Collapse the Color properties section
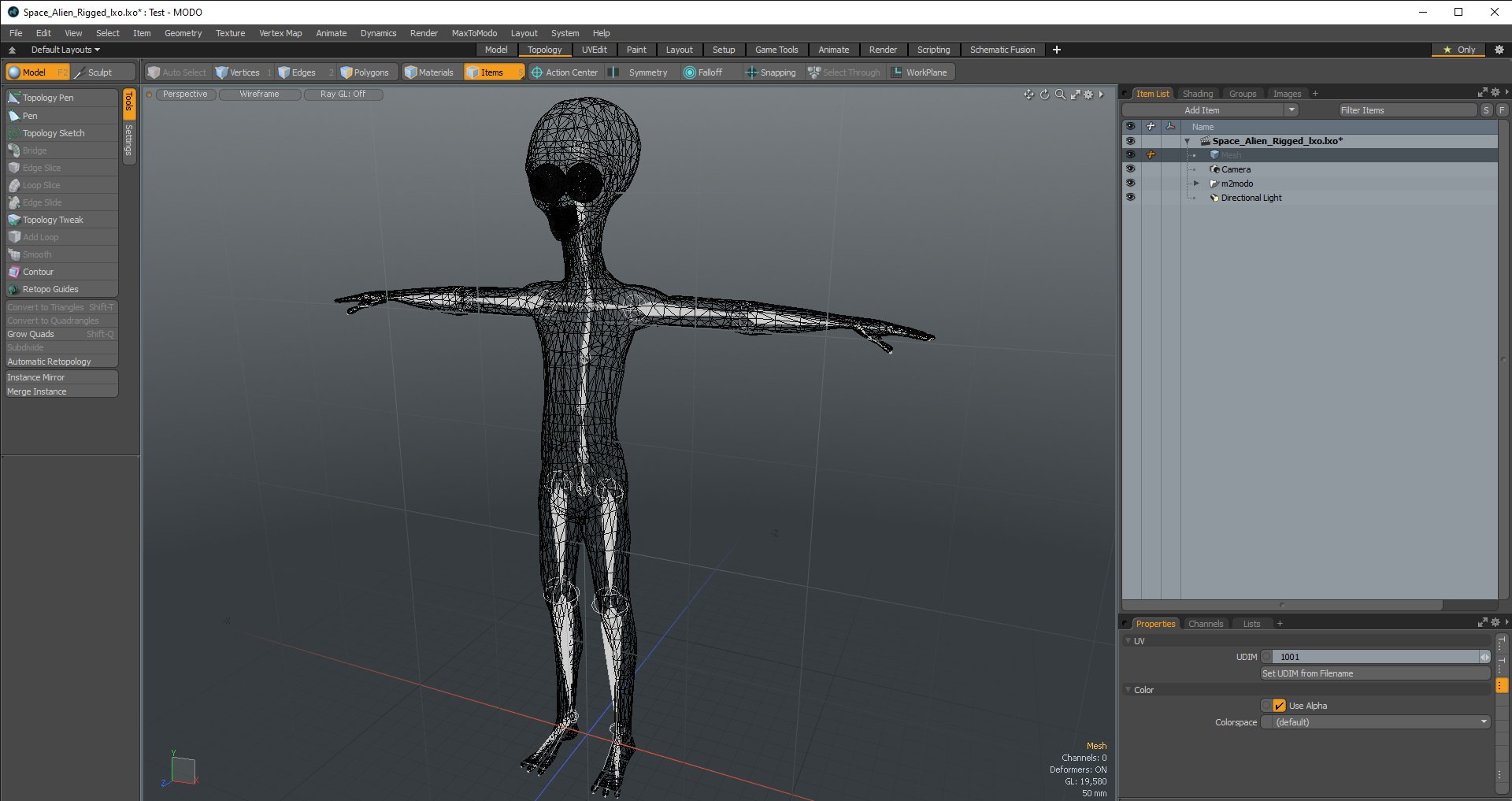The height and width of the screenshot is (801, 1512). point(1128,690)
